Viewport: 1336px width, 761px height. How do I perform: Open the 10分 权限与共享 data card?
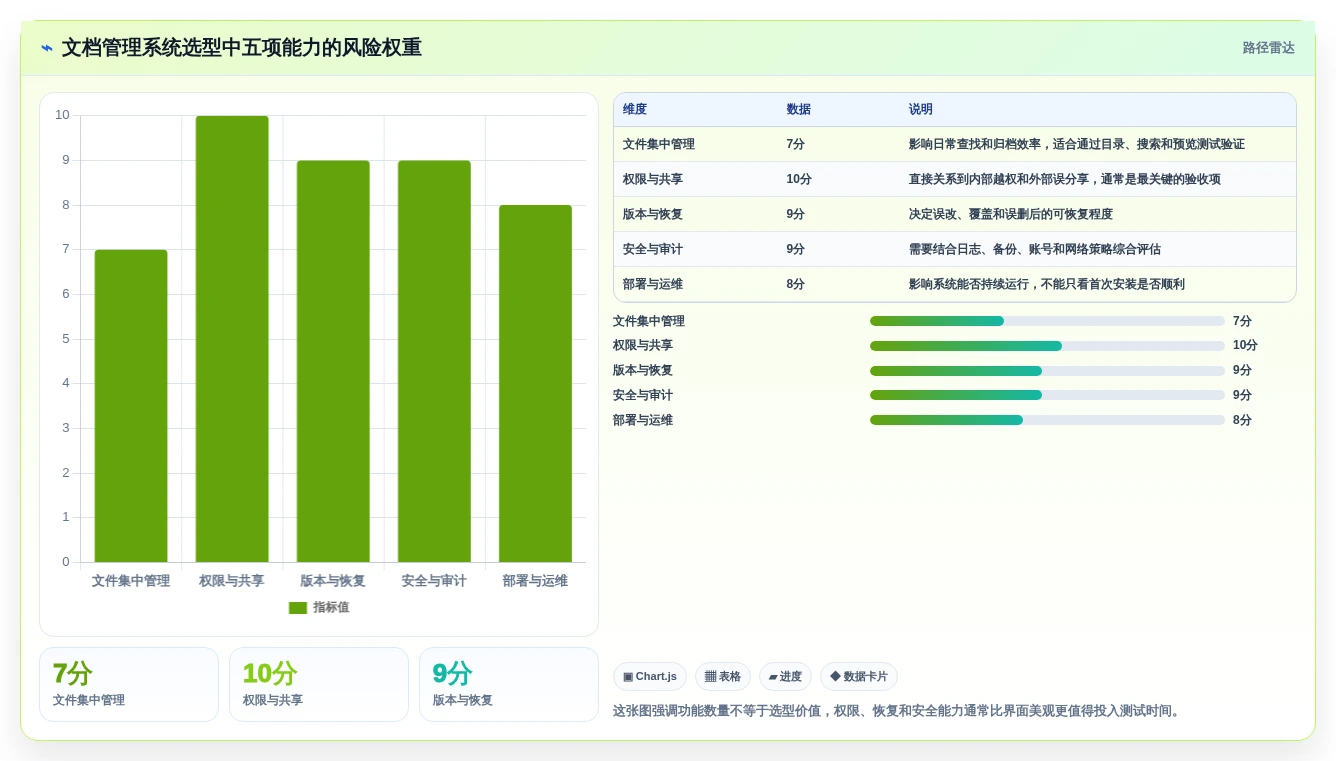tap(319, 685)
